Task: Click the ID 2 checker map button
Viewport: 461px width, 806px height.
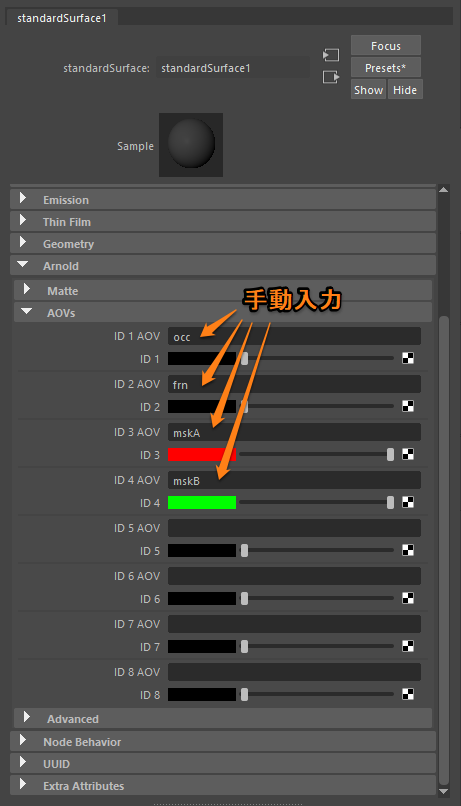Action: (x=408, y=406)
